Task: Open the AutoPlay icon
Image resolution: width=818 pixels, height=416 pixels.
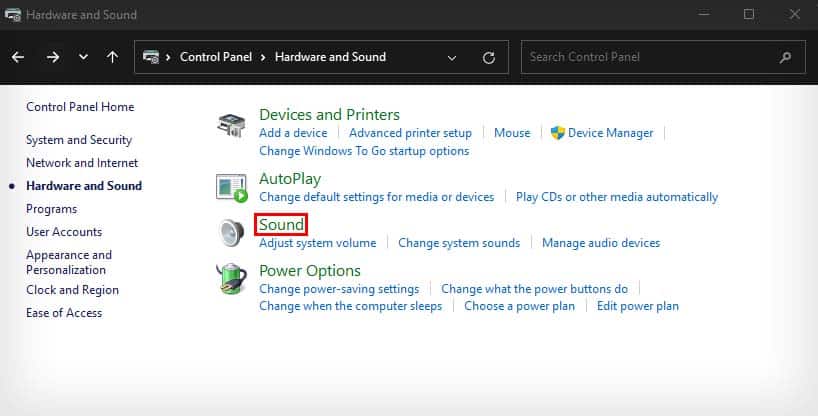Action: [231, 188]
